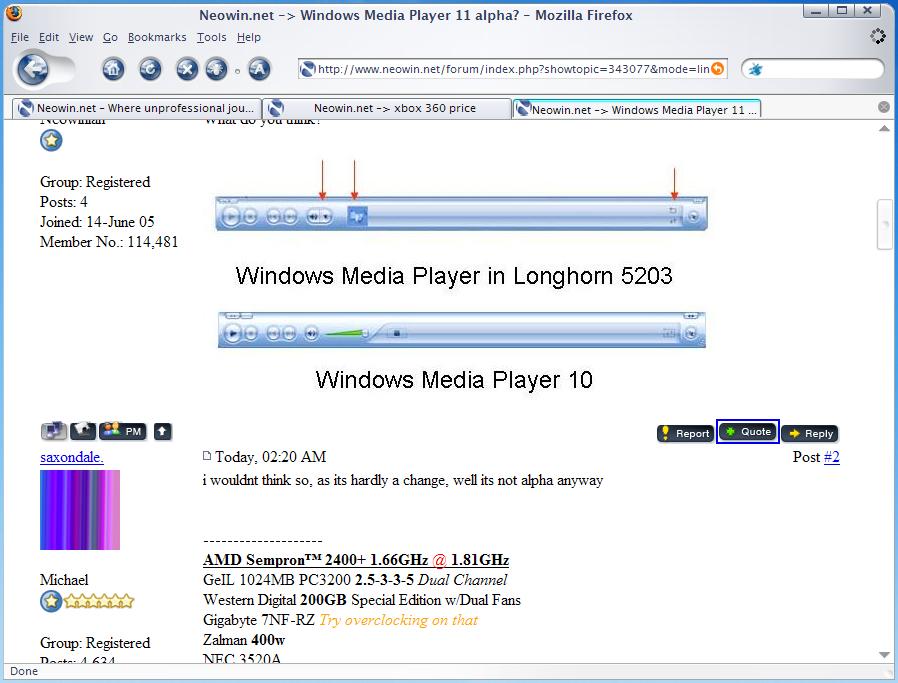The width and height of the screenshot is (898, 683).
Task: Reload the page with the refresh icon
Action: pyautogui.click(x=150, y=70)
